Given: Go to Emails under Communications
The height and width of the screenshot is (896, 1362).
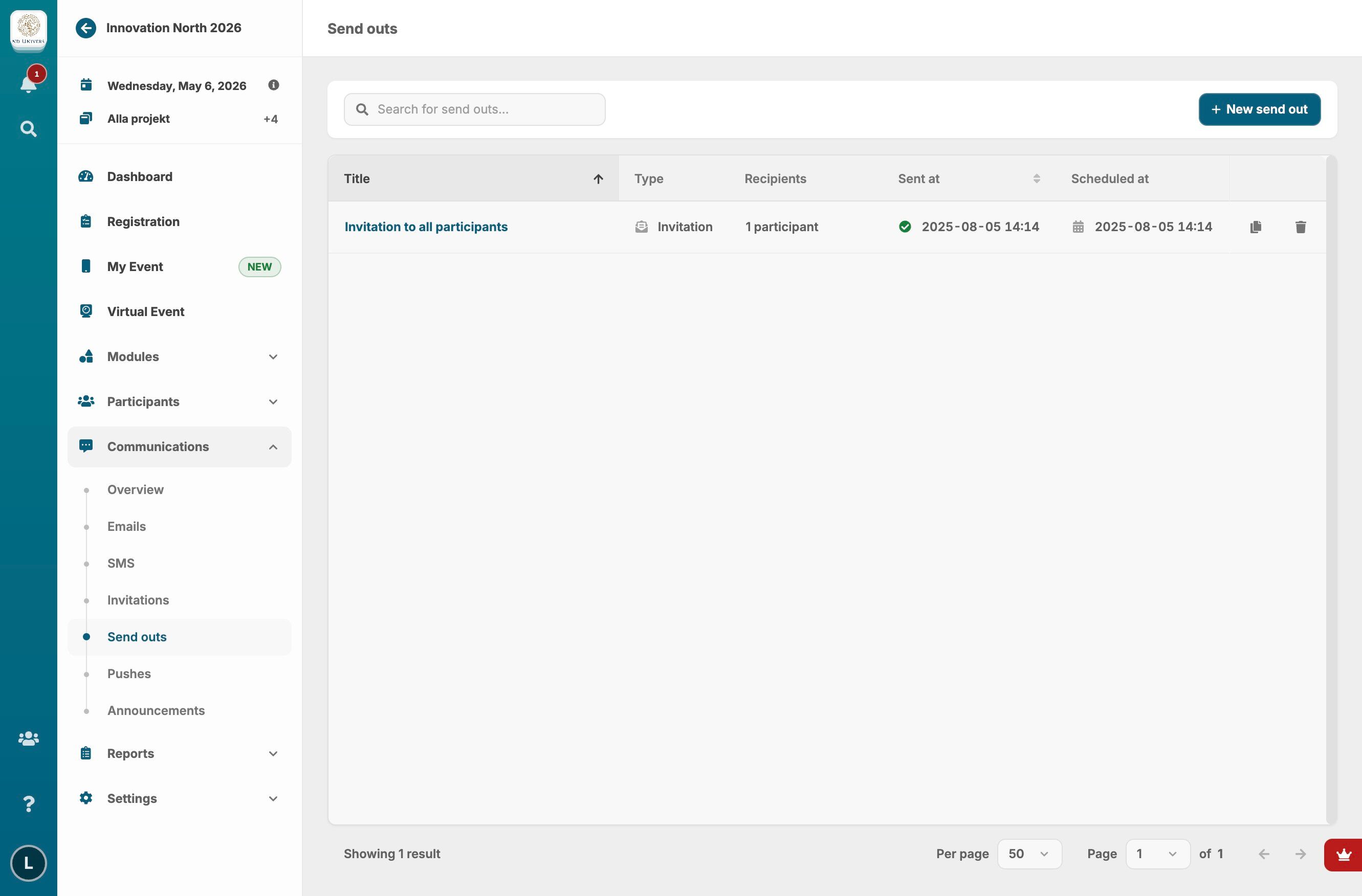Looking at the screenshot, I should click(x=126, y=526).
